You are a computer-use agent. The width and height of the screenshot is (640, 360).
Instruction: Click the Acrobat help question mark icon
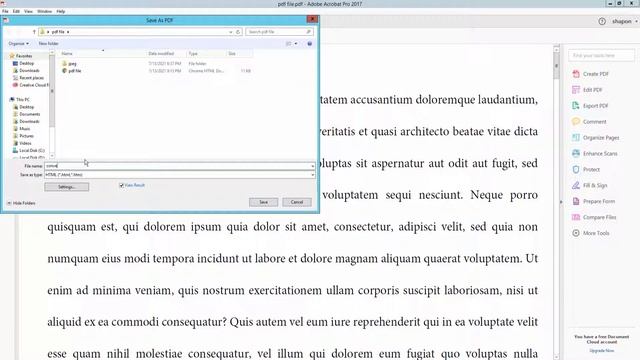(602, 21)
